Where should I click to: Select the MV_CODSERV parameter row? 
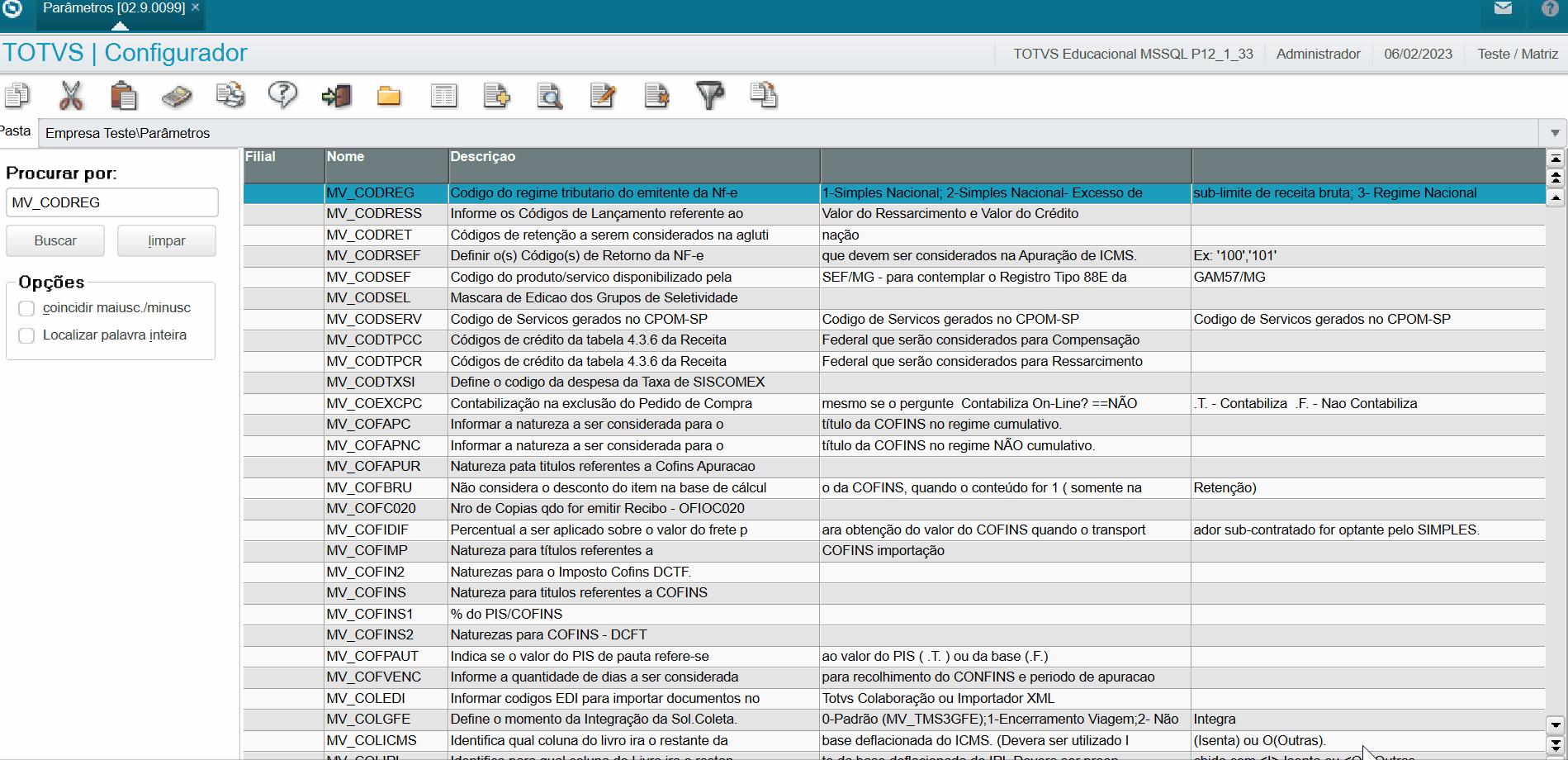[894, 320]
